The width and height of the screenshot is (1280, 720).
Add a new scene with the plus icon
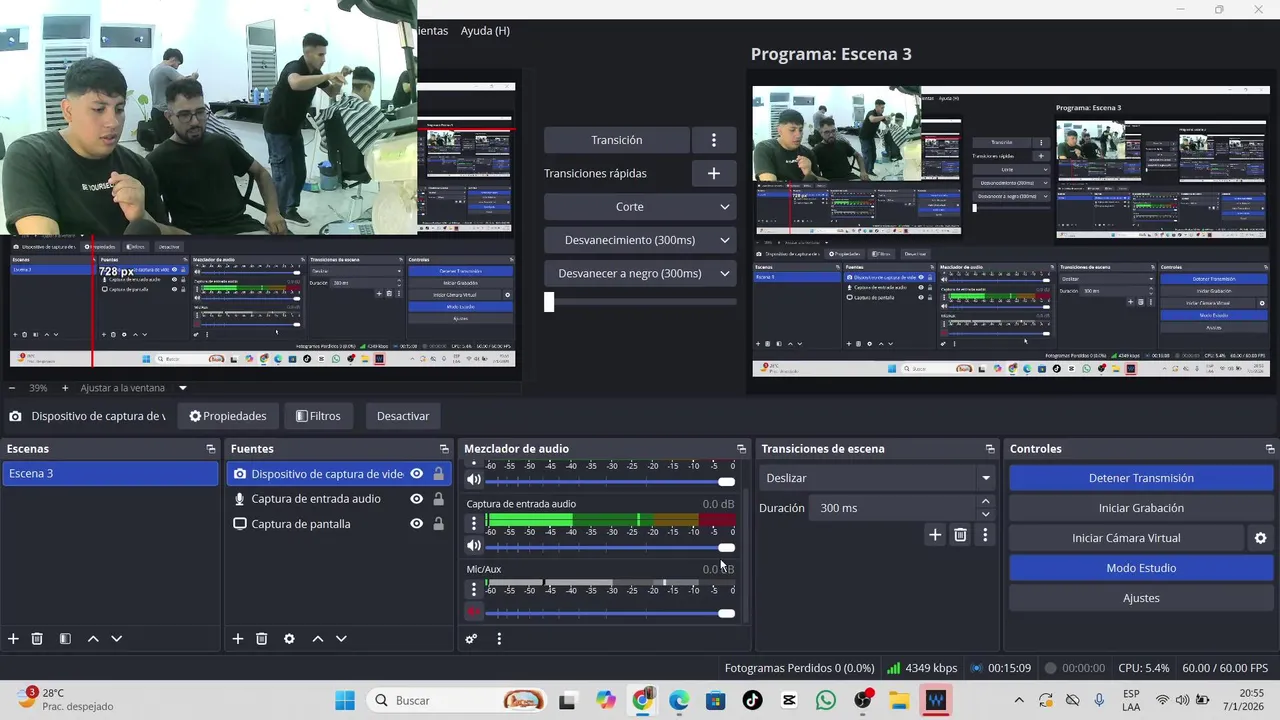13,639
